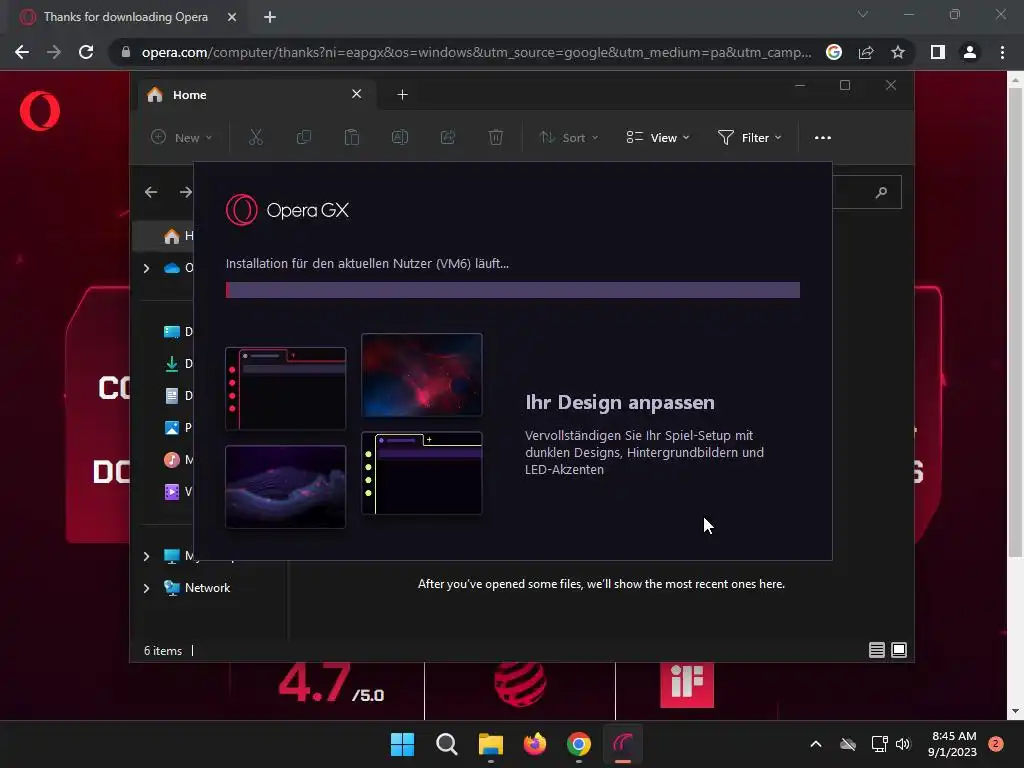The width and height of the screenshot is (1024, 768).
Task: Share this page from Chrome address bar
Action: (x=866, y=52)
